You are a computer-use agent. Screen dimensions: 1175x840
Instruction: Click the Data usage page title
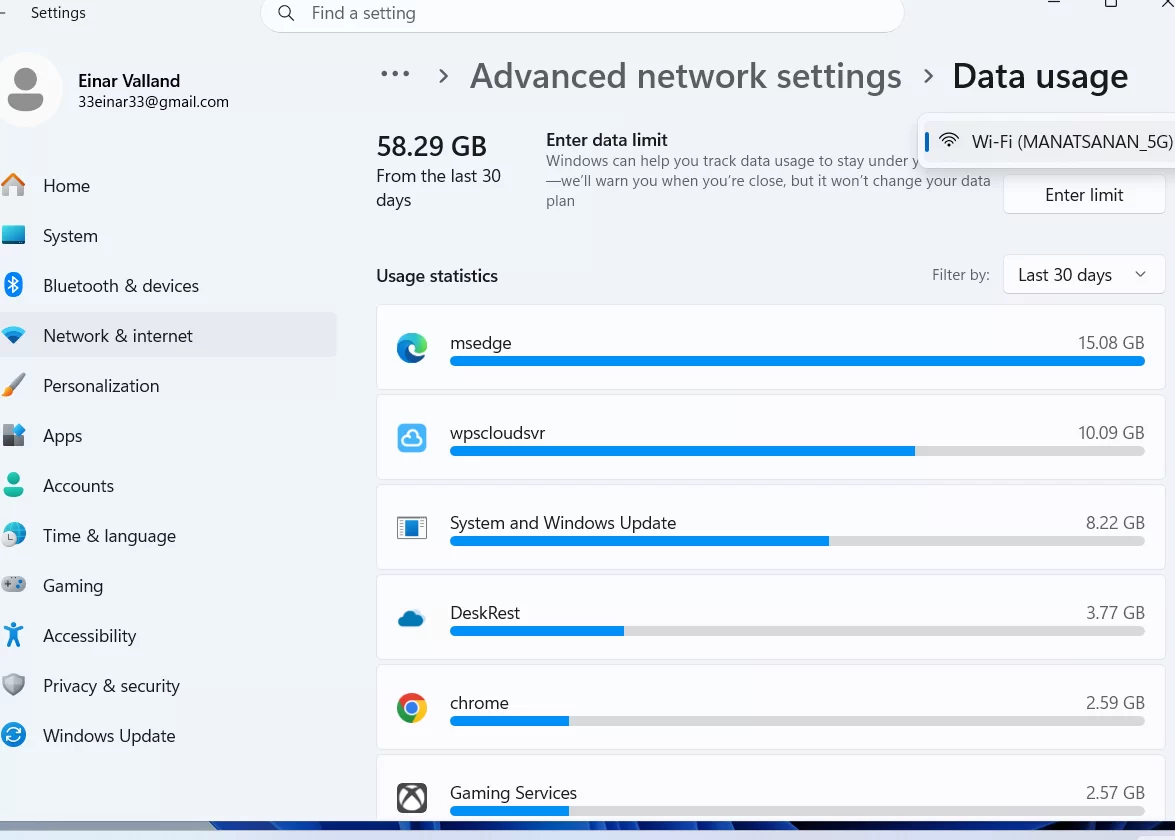click(x=1040, y=76)
